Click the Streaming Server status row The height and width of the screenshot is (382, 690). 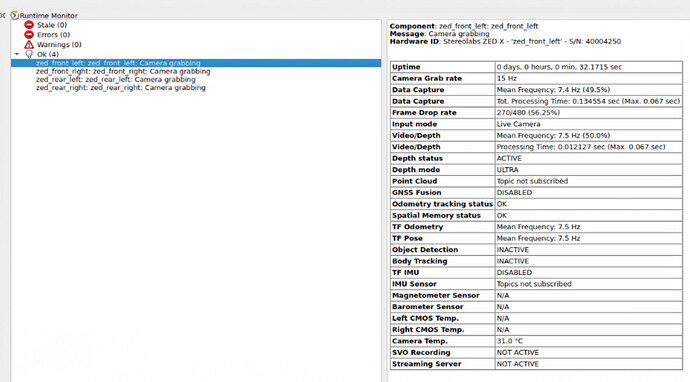[536, 364]
